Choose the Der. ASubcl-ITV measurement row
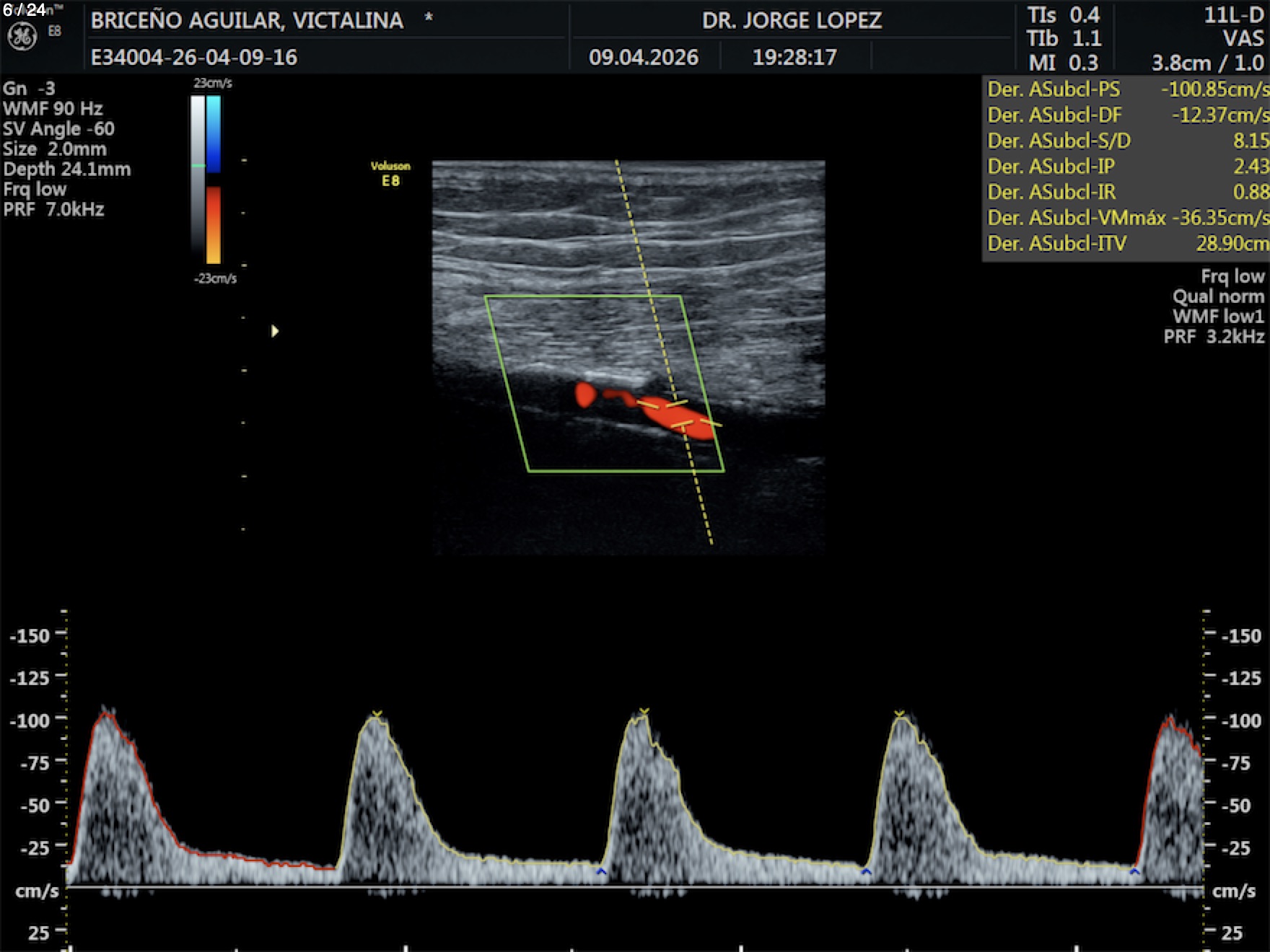The height and width of the screenshot is (952, 1270). tap(1126, 244)
